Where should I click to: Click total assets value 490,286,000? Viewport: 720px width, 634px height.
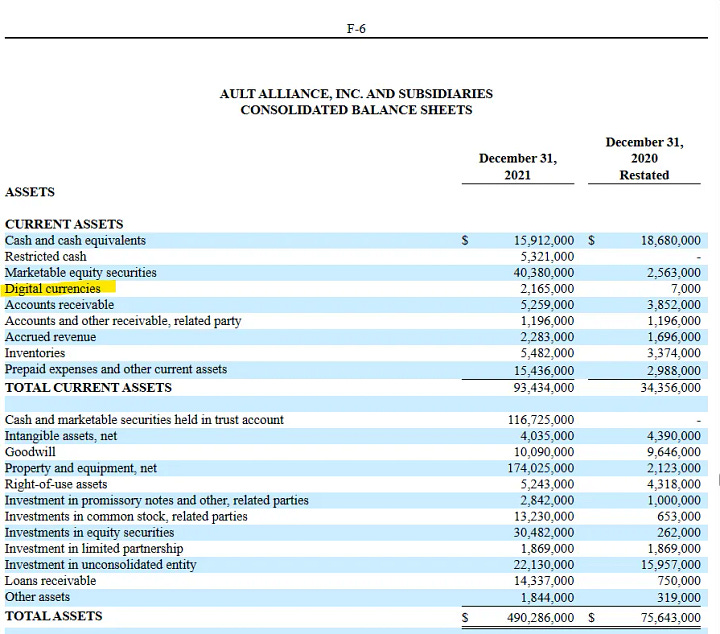(541, 618)
